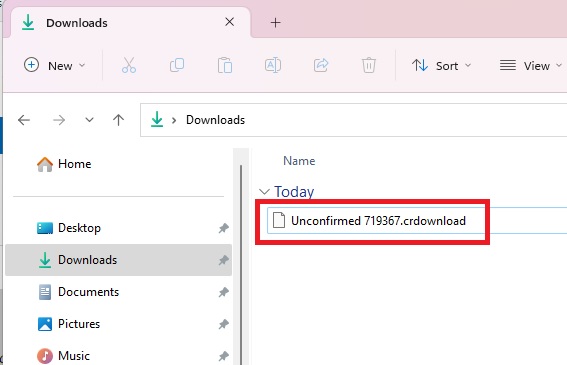This screenshot has height=365, width=567.
Task: Click the address bar breadcrumb chevron
Action: click(174, 120)
